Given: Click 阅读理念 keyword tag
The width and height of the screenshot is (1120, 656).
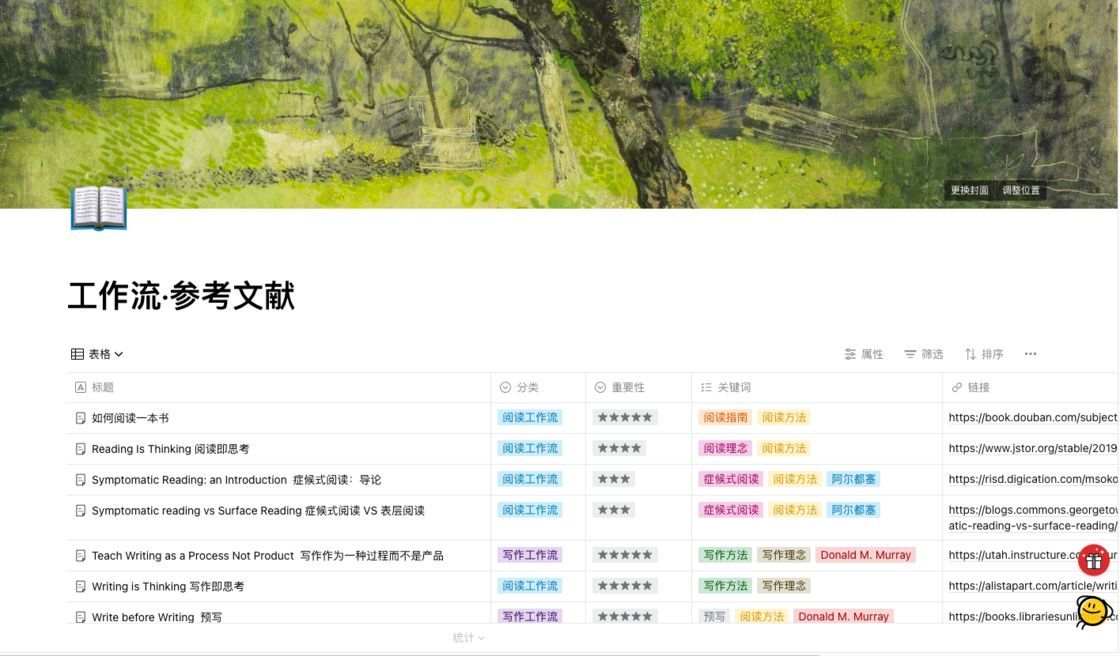Looking at the screenshot, I should (725, 448).
